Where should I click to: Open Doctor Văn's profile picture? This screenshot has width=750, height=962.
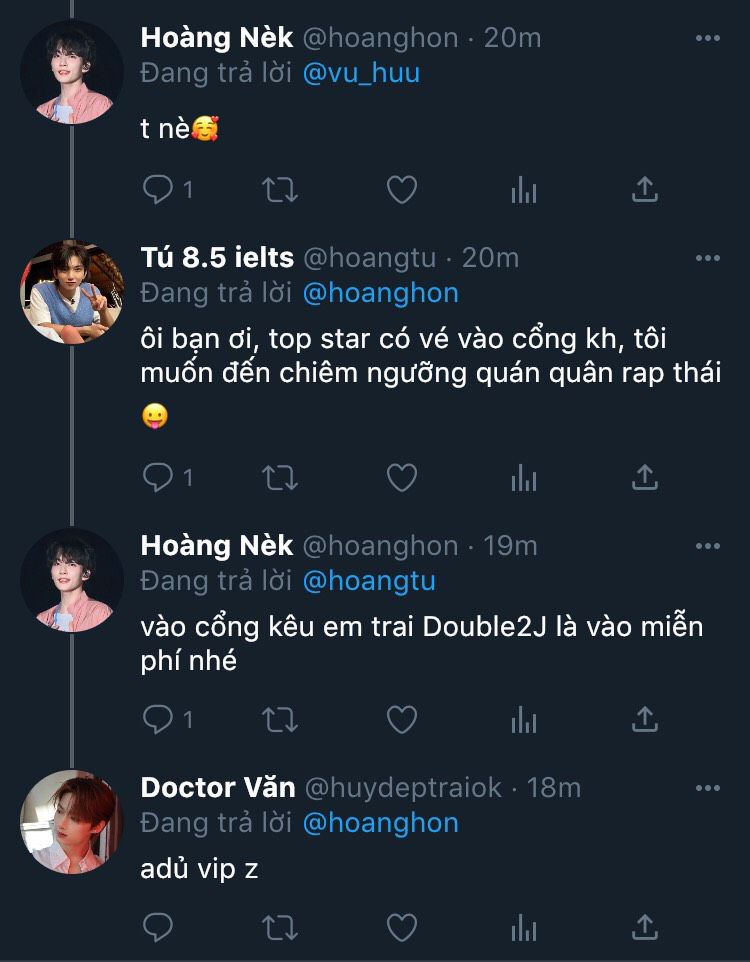click(71, 822)
